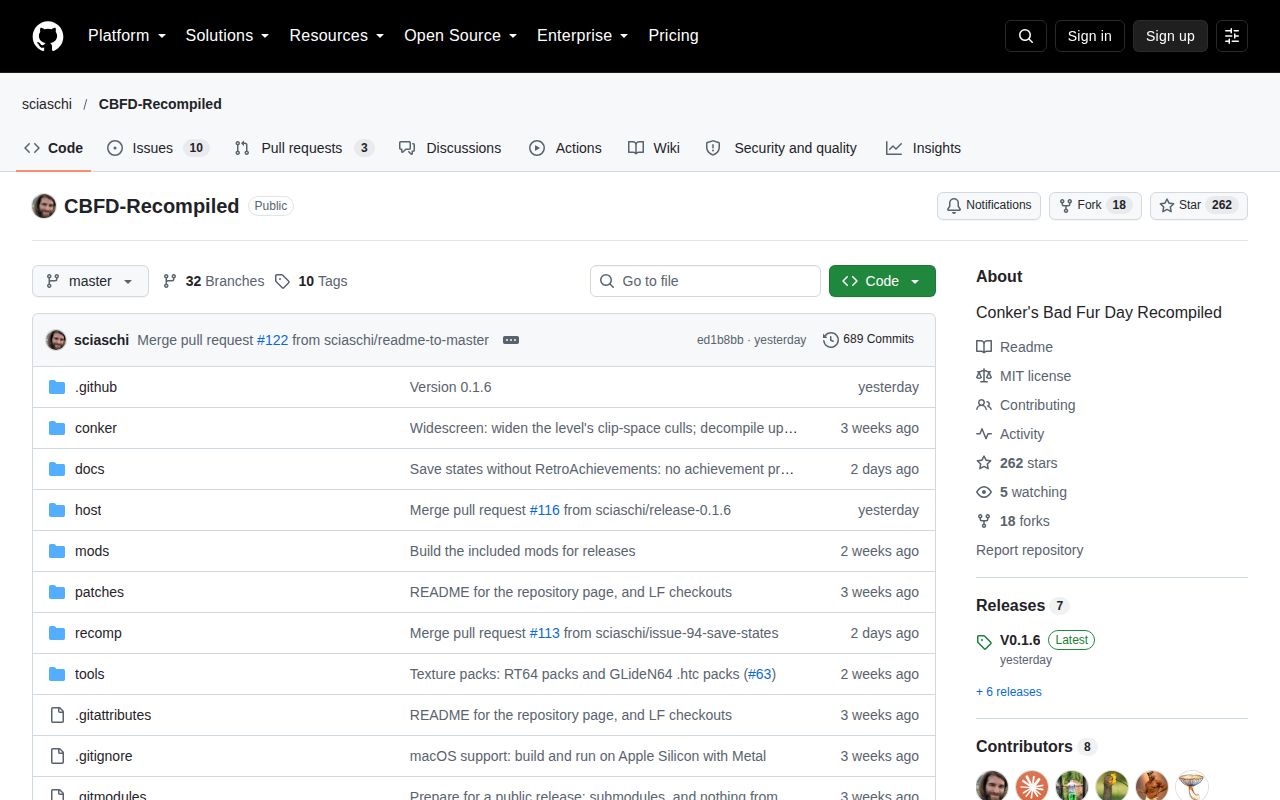
Task: Open the Wiki tab
Action: click(x=654, y=148)
